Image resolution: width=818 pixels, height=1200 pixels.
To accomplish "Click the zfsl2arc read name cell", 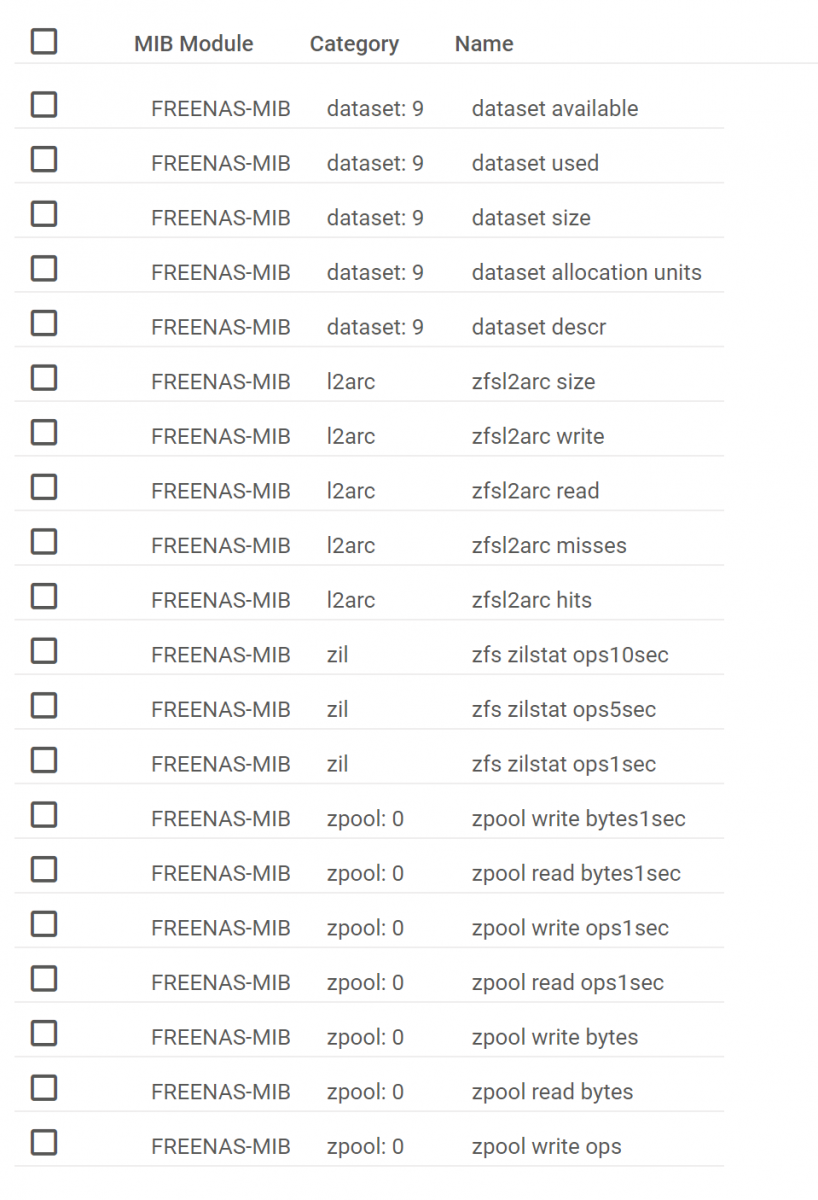I will tap(535, 491).
